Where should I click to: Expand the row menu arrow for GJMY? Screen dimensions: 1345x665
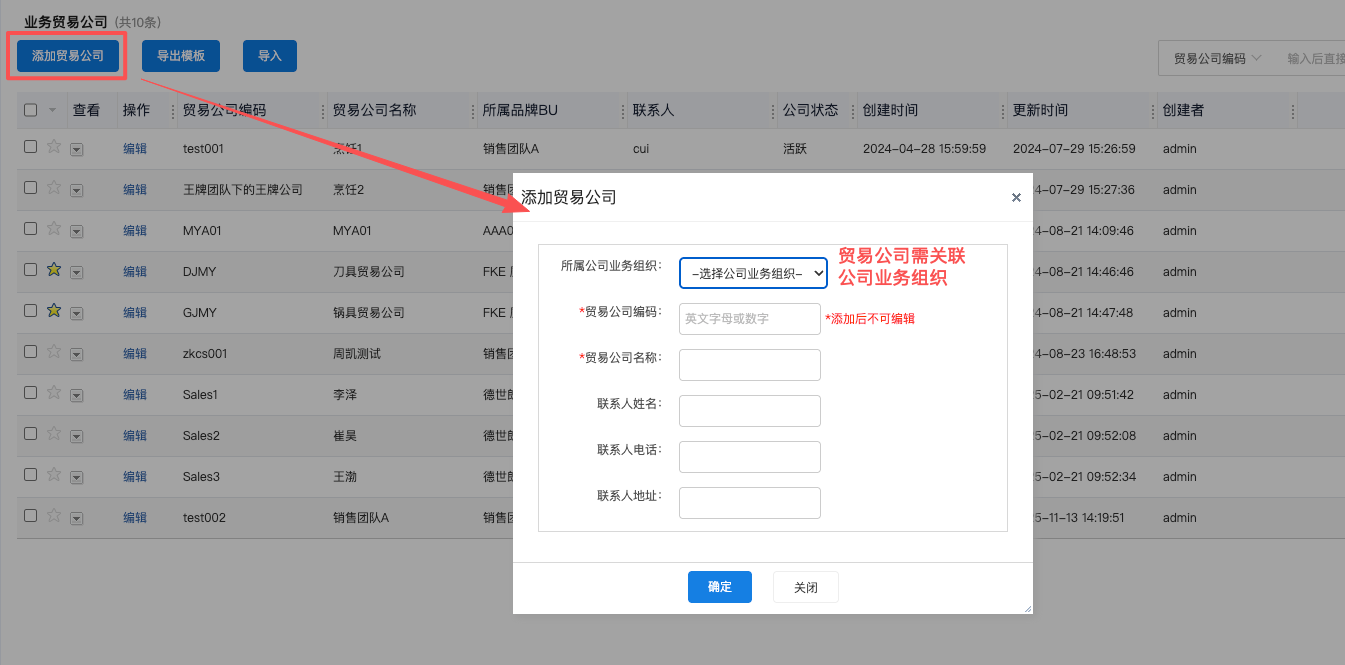click(x=77, y=313)
